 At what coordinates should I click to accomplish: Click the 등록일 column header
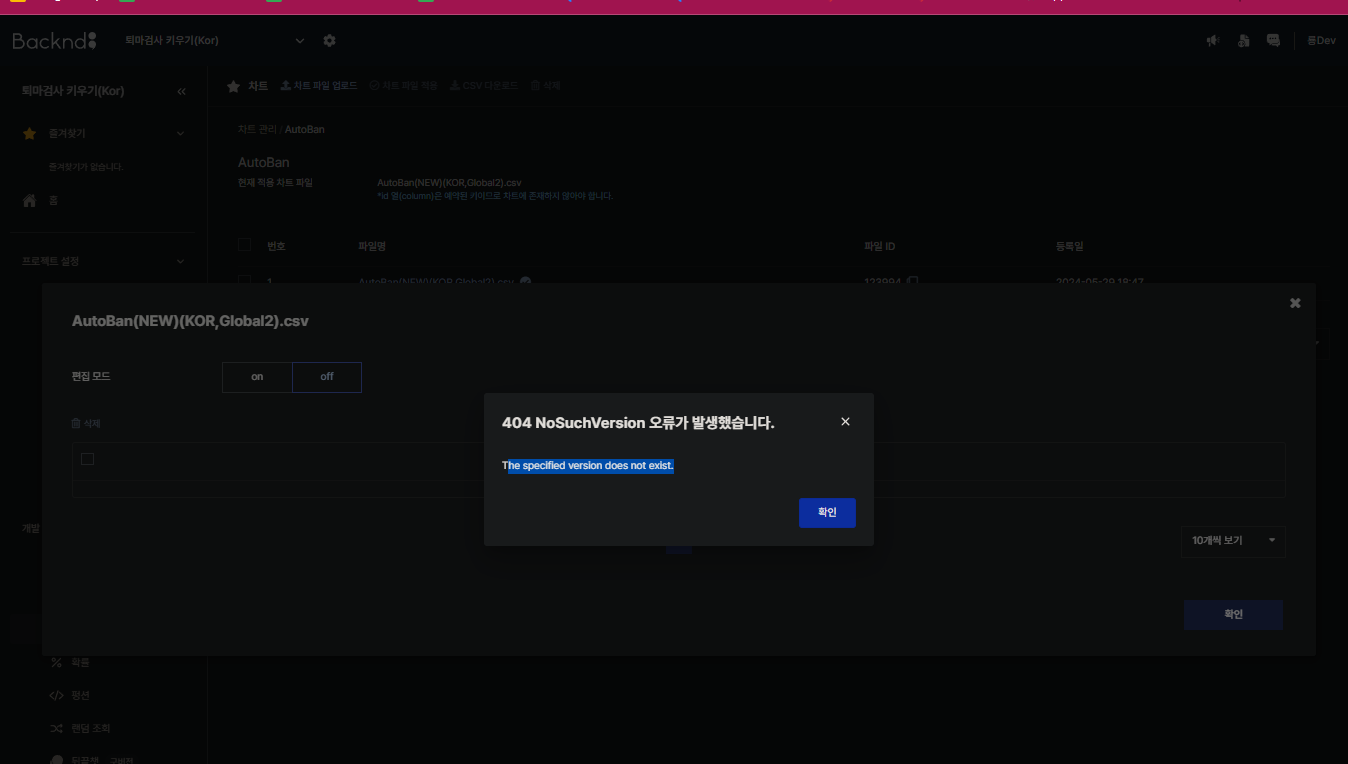pyautogui.click(x=1070, y=246)
